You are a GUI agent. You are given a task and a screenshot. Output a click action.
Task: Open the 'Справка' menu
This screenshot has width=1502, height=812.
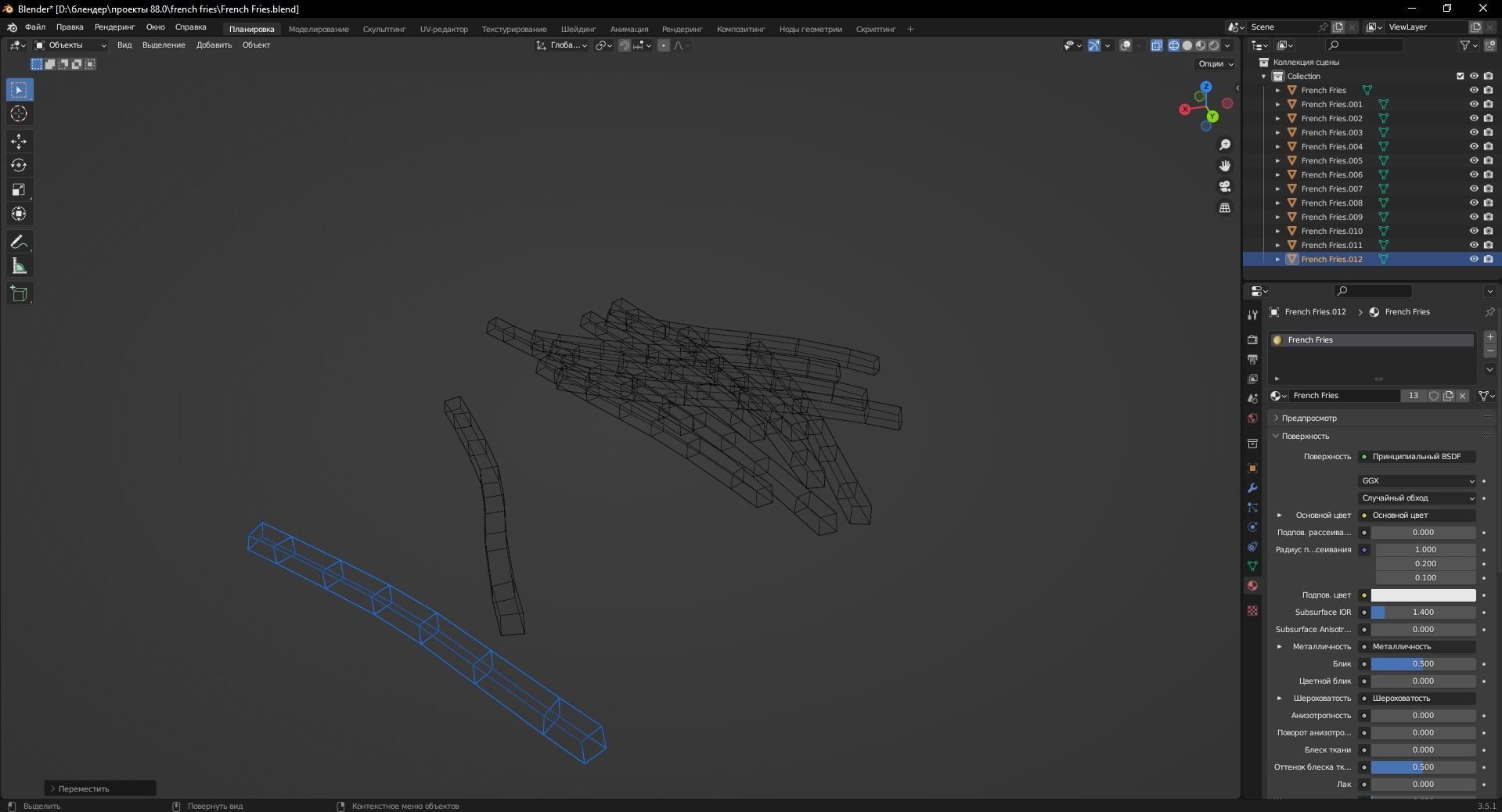point(190,27)
